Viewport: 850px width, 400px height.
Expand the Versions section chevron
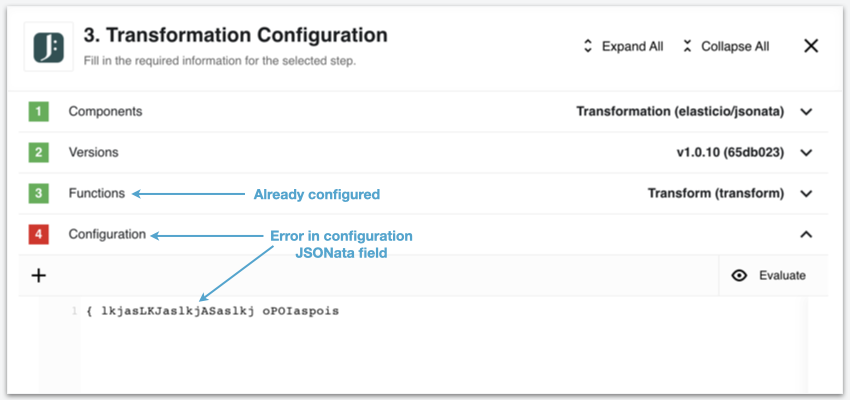(x=807, y=153)
